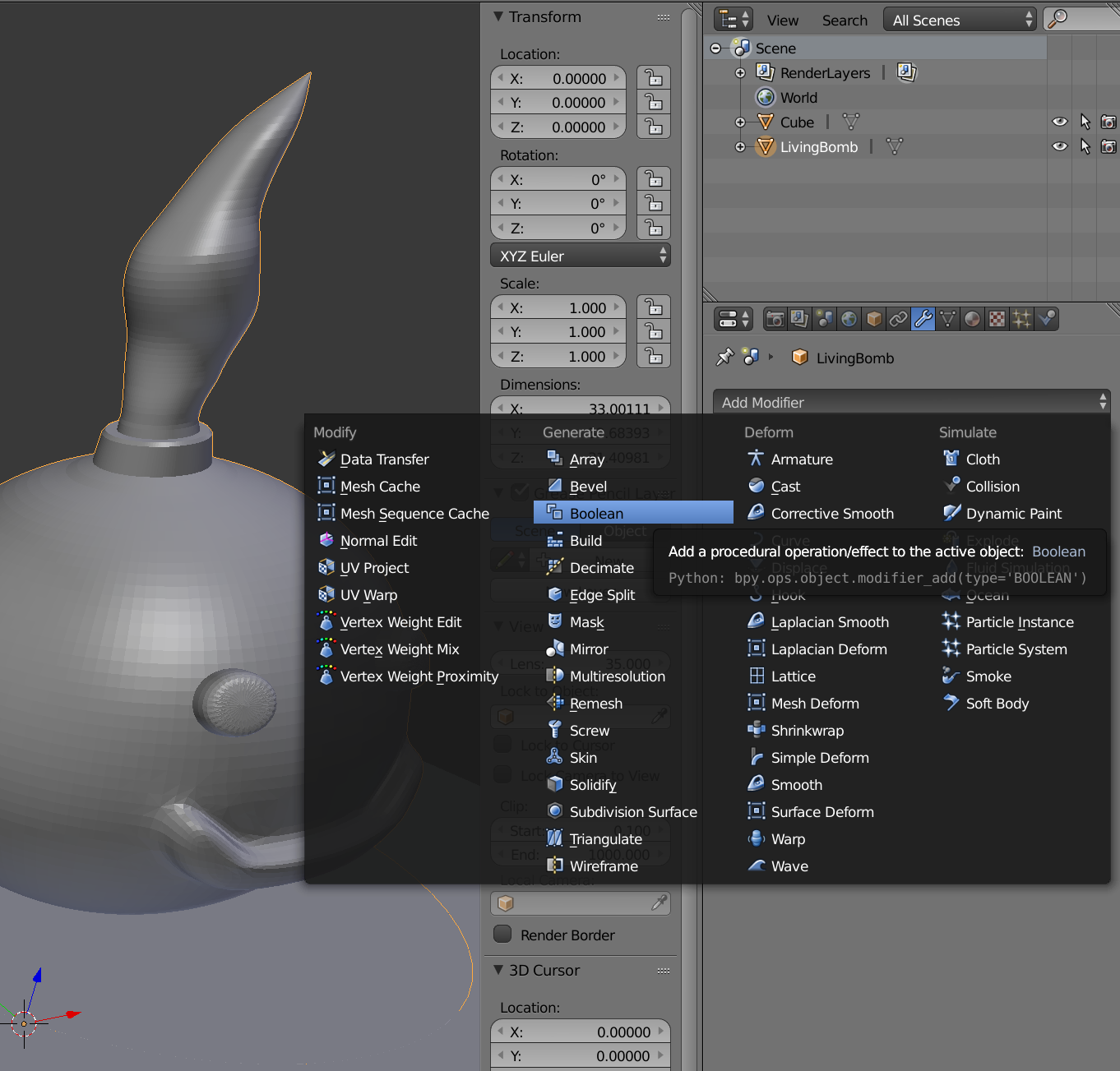
Task: Open the Physics properties icon
Action: tap(1046, 319)
